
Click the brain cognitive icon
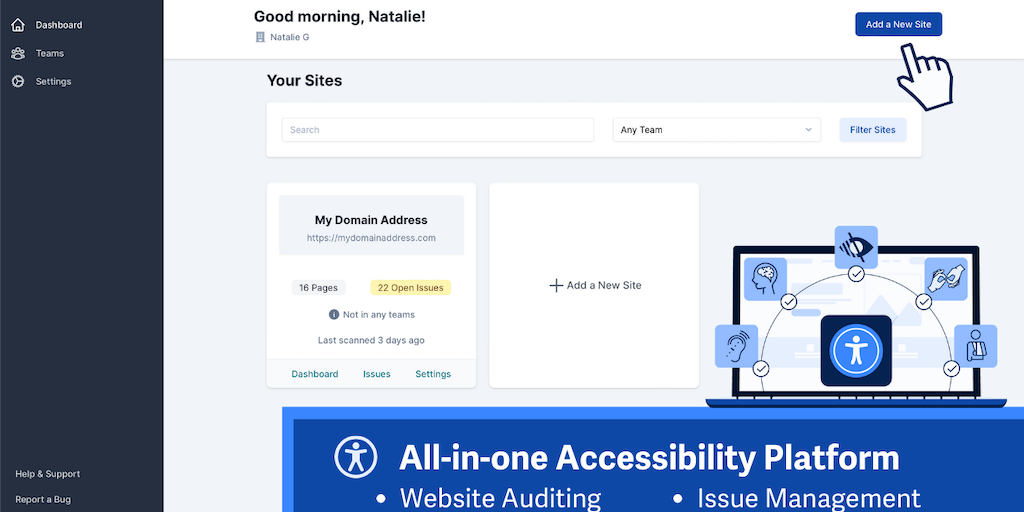[765, 278]
